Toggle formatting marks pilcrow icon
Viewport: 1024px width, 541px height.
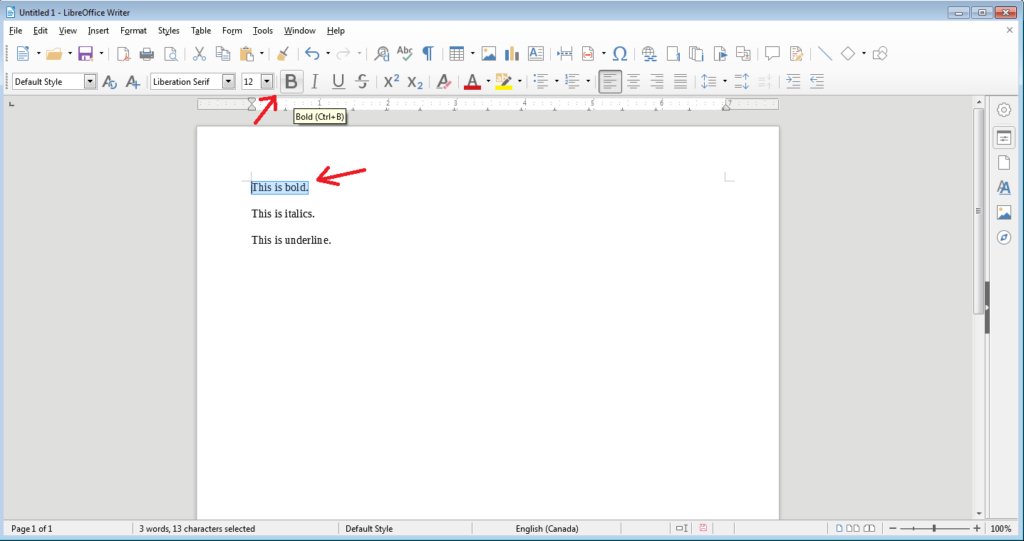tap(427, 54)
